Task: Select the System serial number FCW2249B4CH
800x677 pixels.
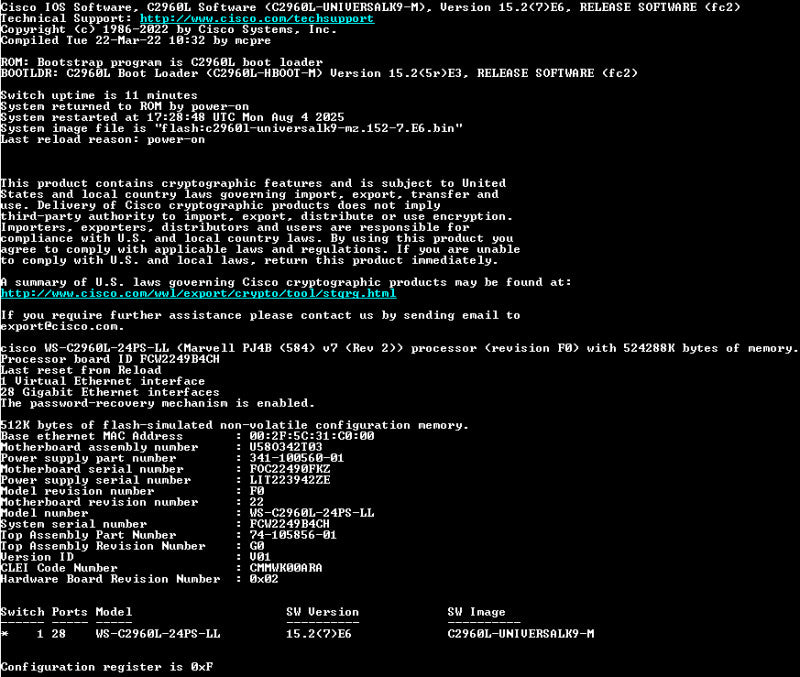Action: click(x=289, y=524)
